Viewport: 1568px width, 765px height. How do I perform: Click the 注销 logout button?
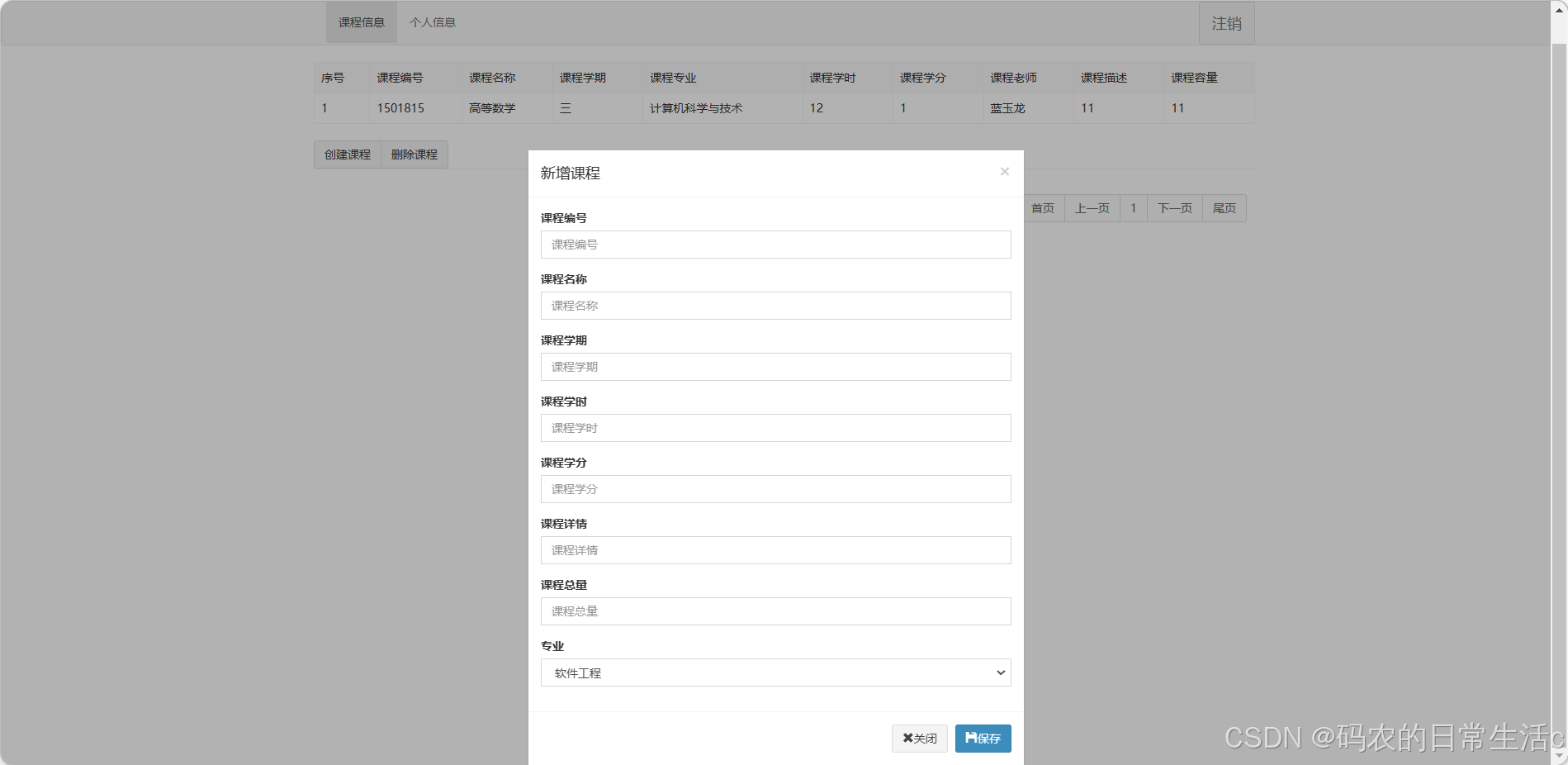1225,23
